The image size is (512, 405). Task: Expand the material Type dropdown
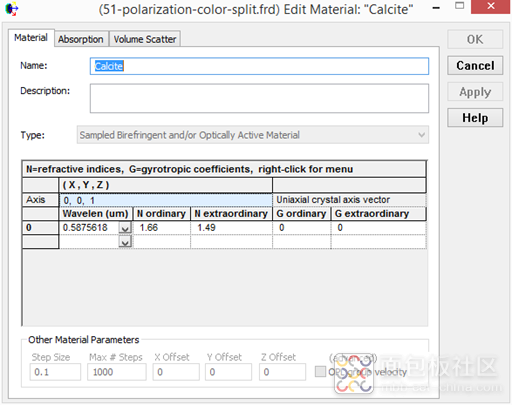coord(253,135)
